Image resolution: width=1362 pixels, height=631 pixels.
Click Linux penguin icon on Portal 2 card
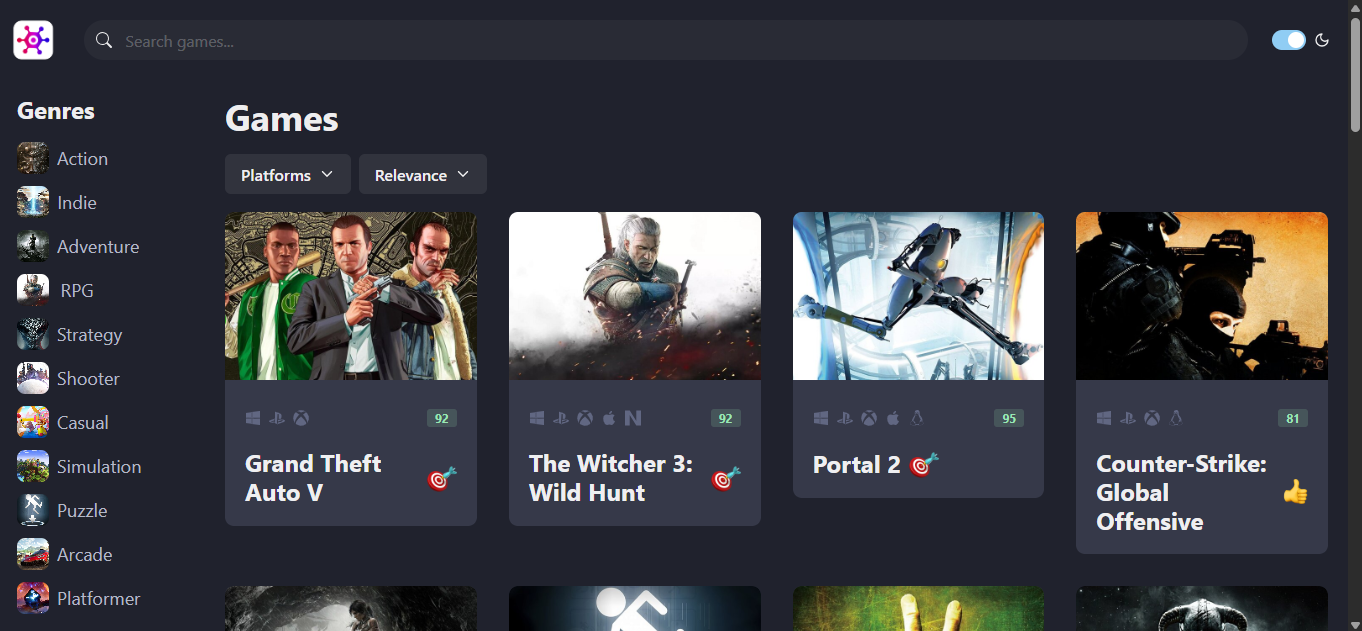point(917,418)
